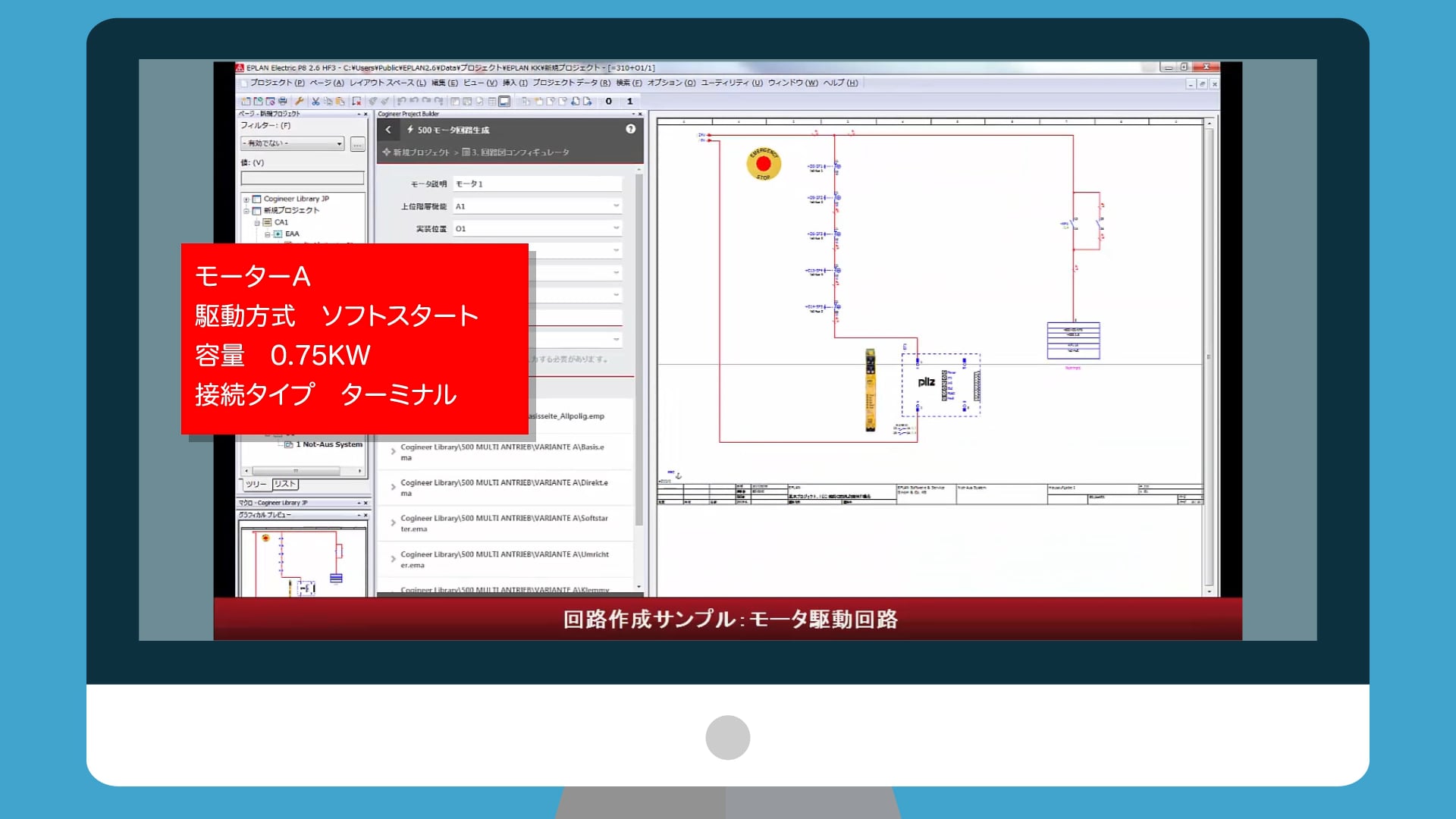Viewport: 1456px width, 819px height.
Task: Open the ビュー(V) menu
Action: click(480, 83)
